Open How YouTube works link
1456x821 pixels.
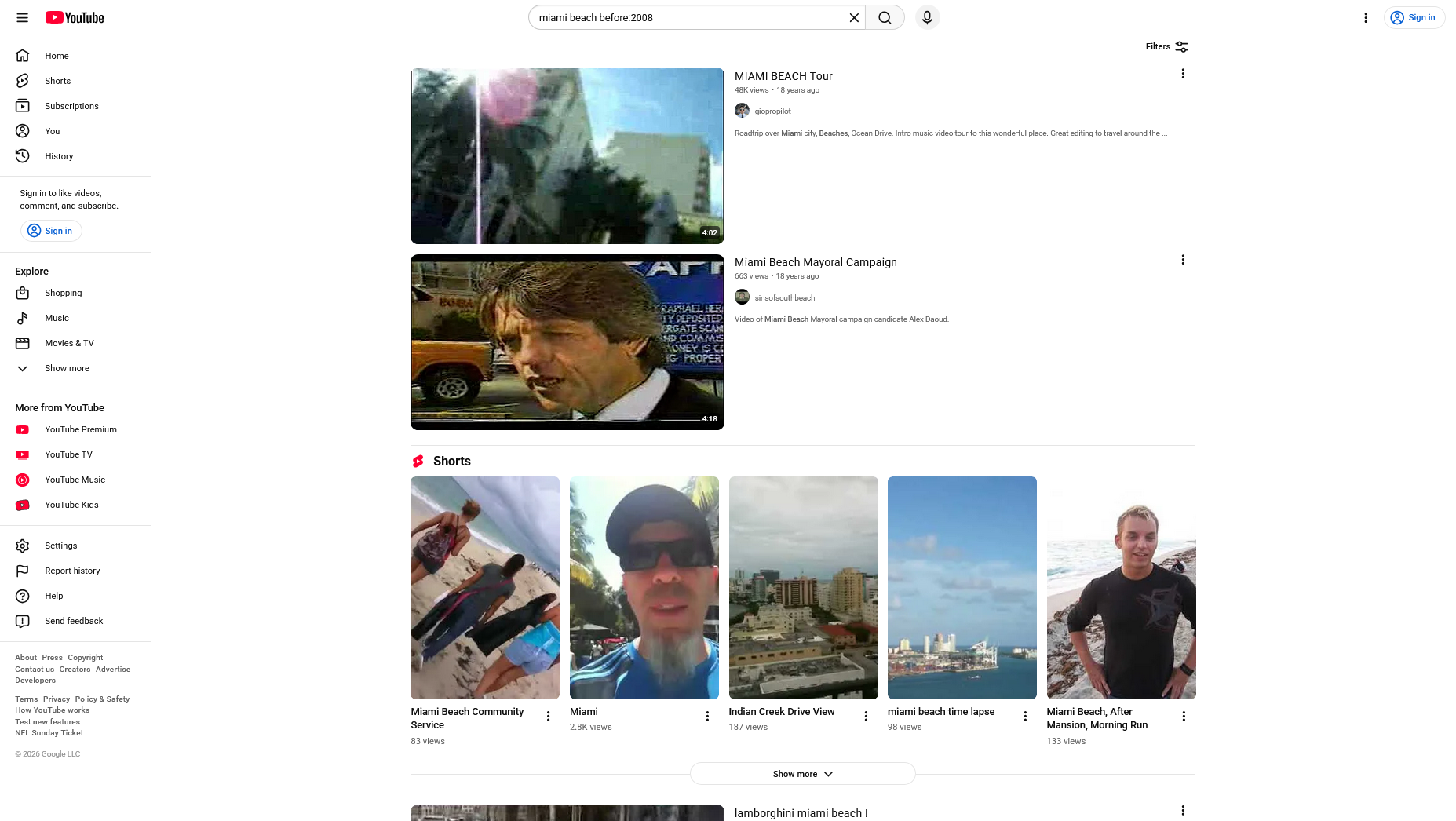pyautogui.click(x=52, y=710)
